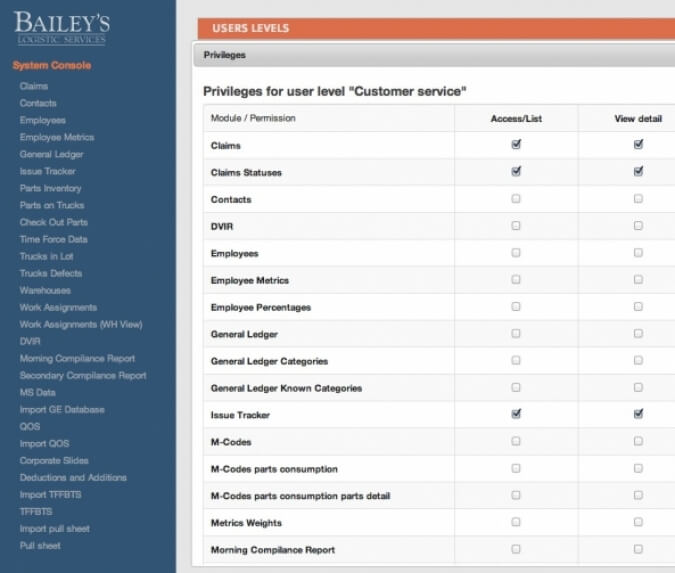
Task: Open Parts Inventory from sidebar
Action: 50,188
